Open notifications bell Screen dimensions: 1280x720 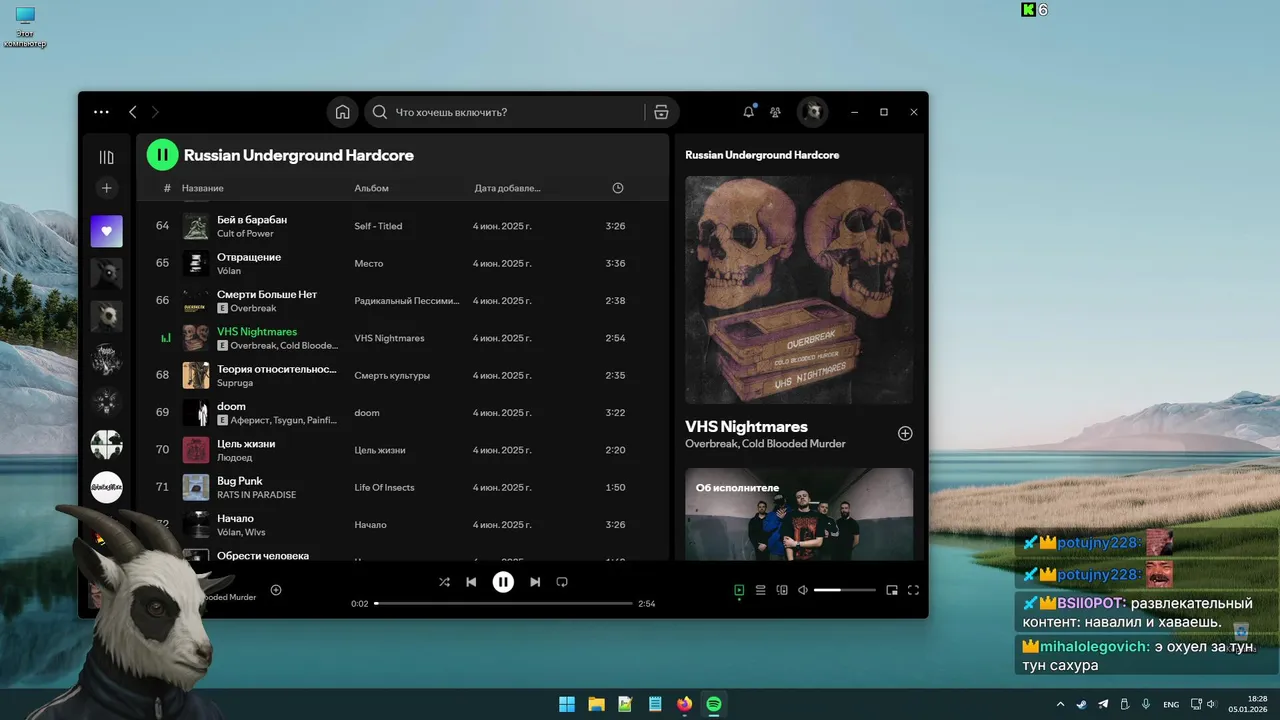point(748,112)
